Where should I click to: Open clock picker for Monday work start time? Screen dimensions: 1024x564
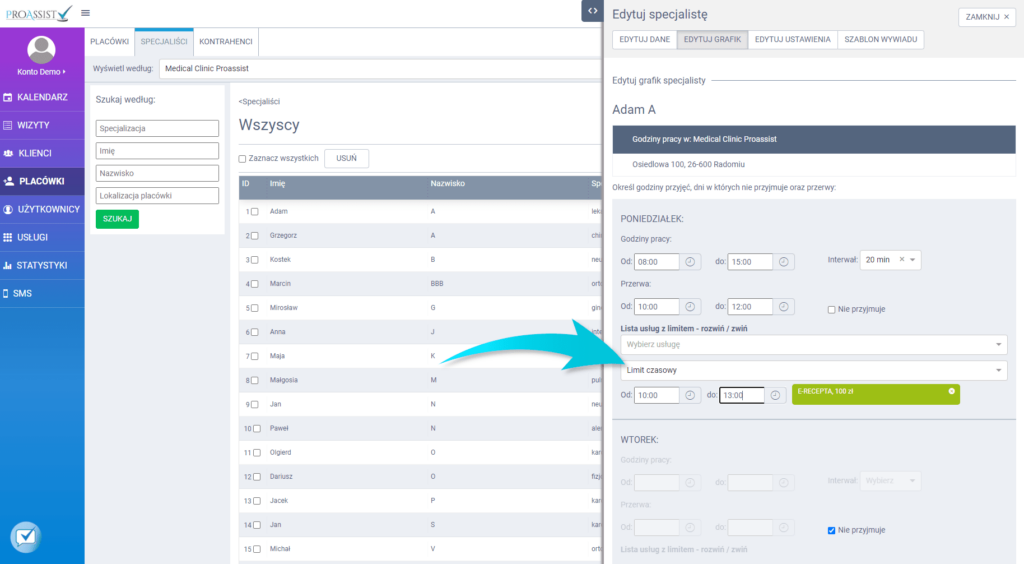690,262
